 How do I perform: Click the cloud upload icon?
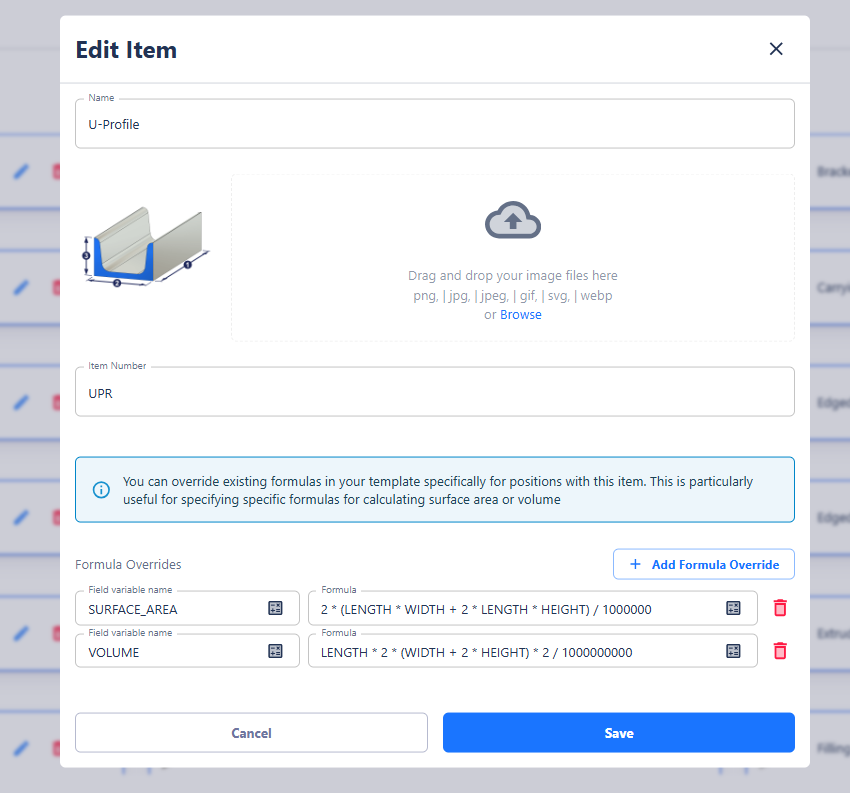(x=512, y=221)
